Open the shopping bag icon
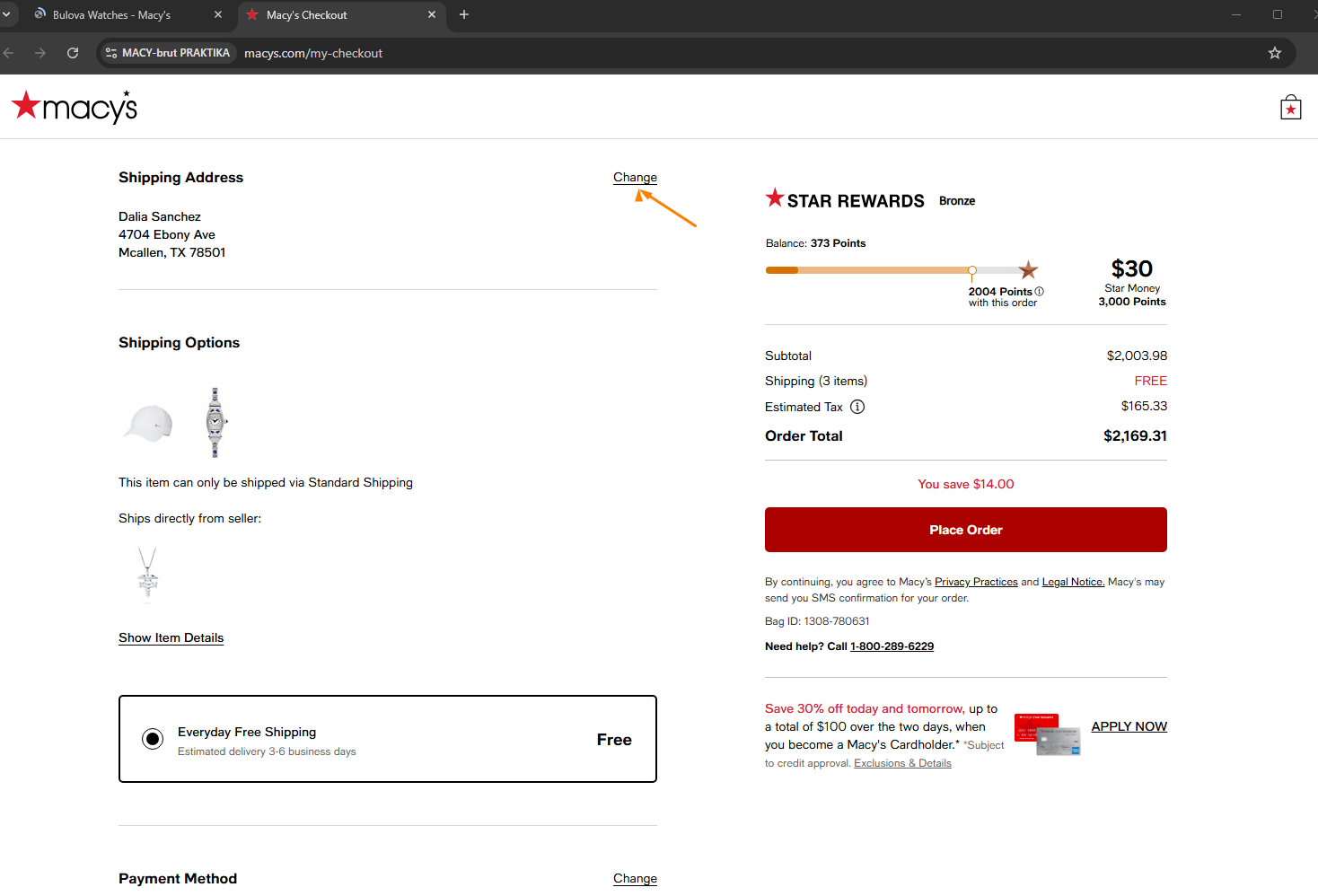 1290,108
